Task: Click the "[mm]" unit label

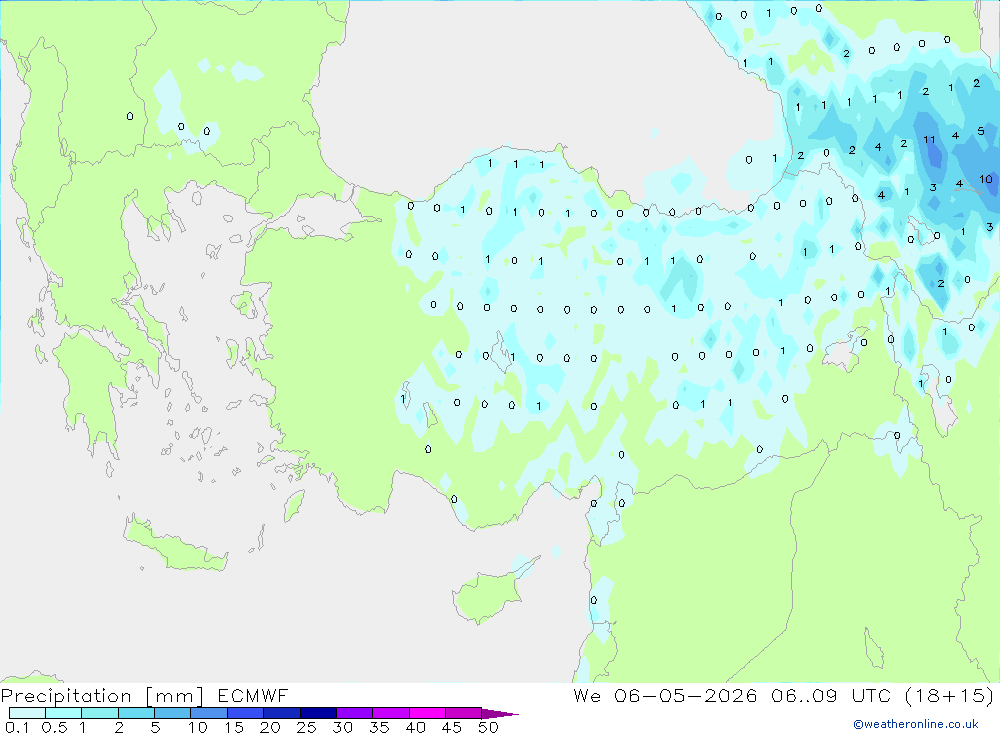Action: pos(174,696)
